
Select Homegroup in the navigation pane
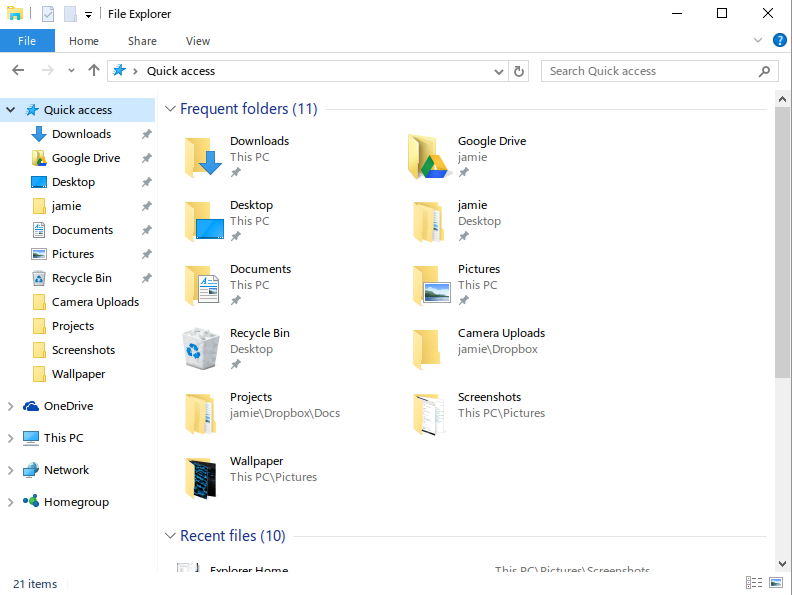76,502
